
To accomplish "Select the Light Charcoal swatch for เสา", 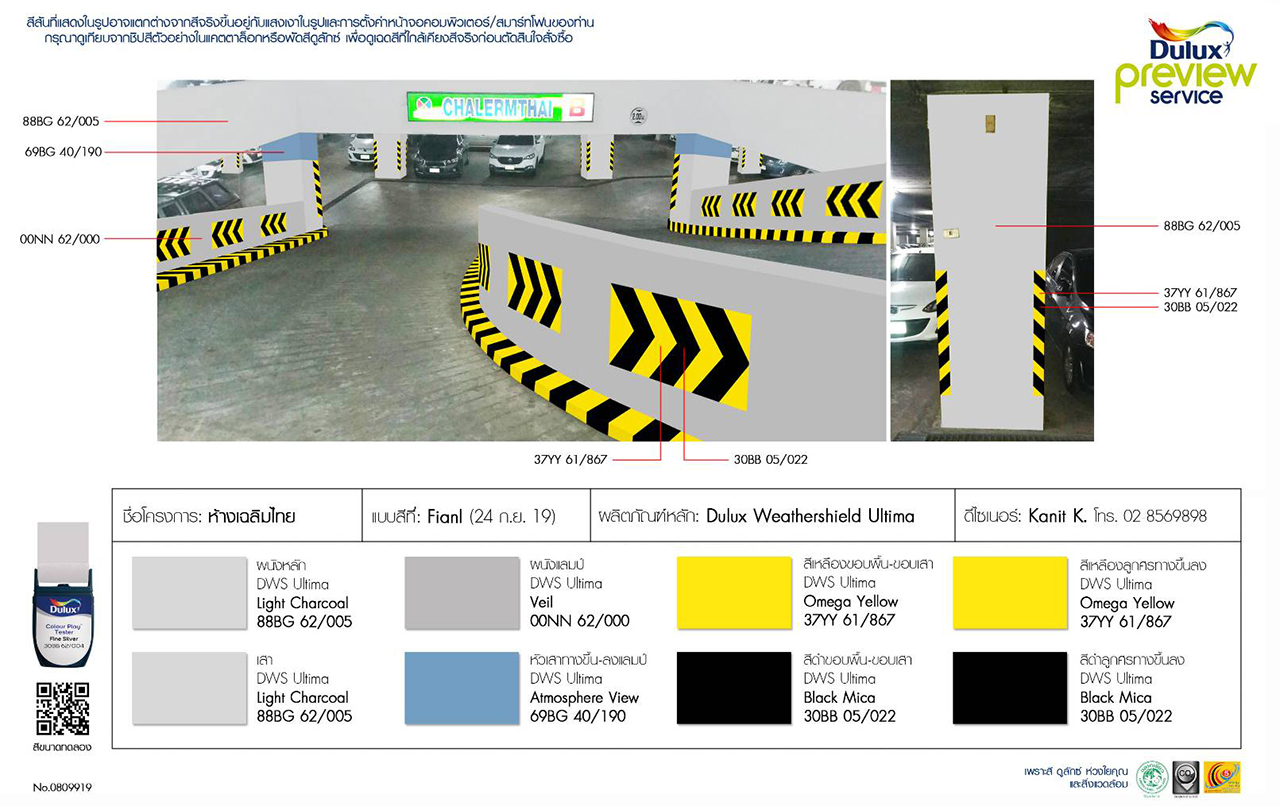I will (x=189, y=688).
